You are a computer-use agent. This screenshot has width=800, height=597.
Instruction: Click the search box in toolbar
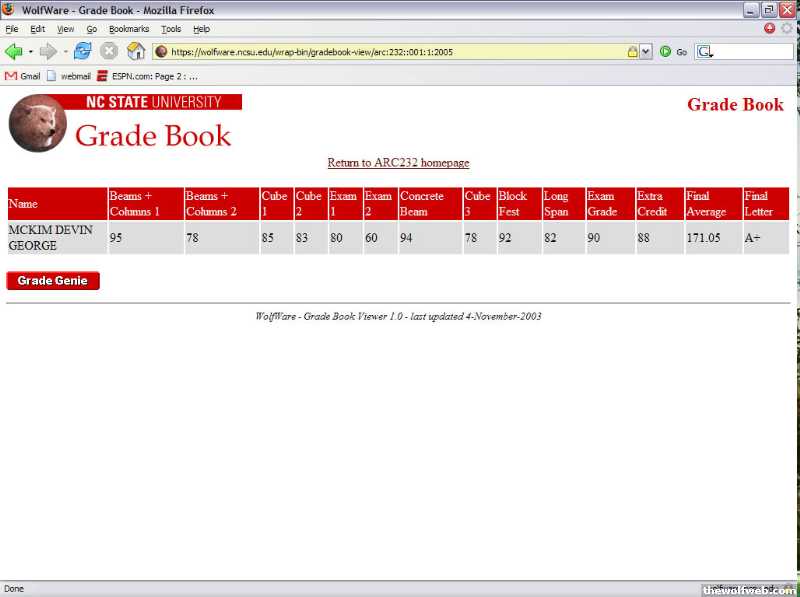750,52
